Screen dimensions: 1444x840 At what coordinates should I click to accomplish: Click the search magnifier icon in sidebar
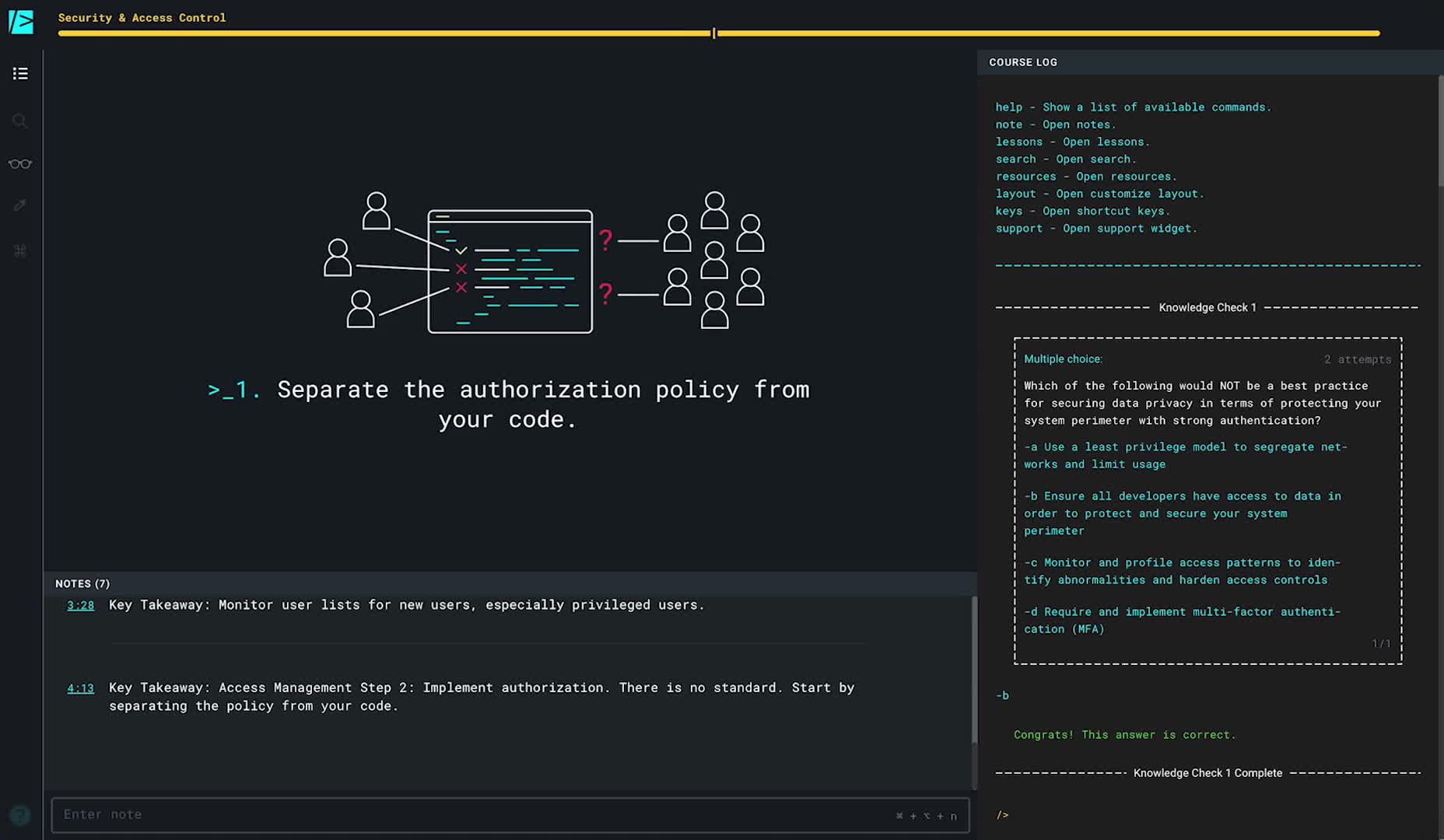tap(20, 121)
